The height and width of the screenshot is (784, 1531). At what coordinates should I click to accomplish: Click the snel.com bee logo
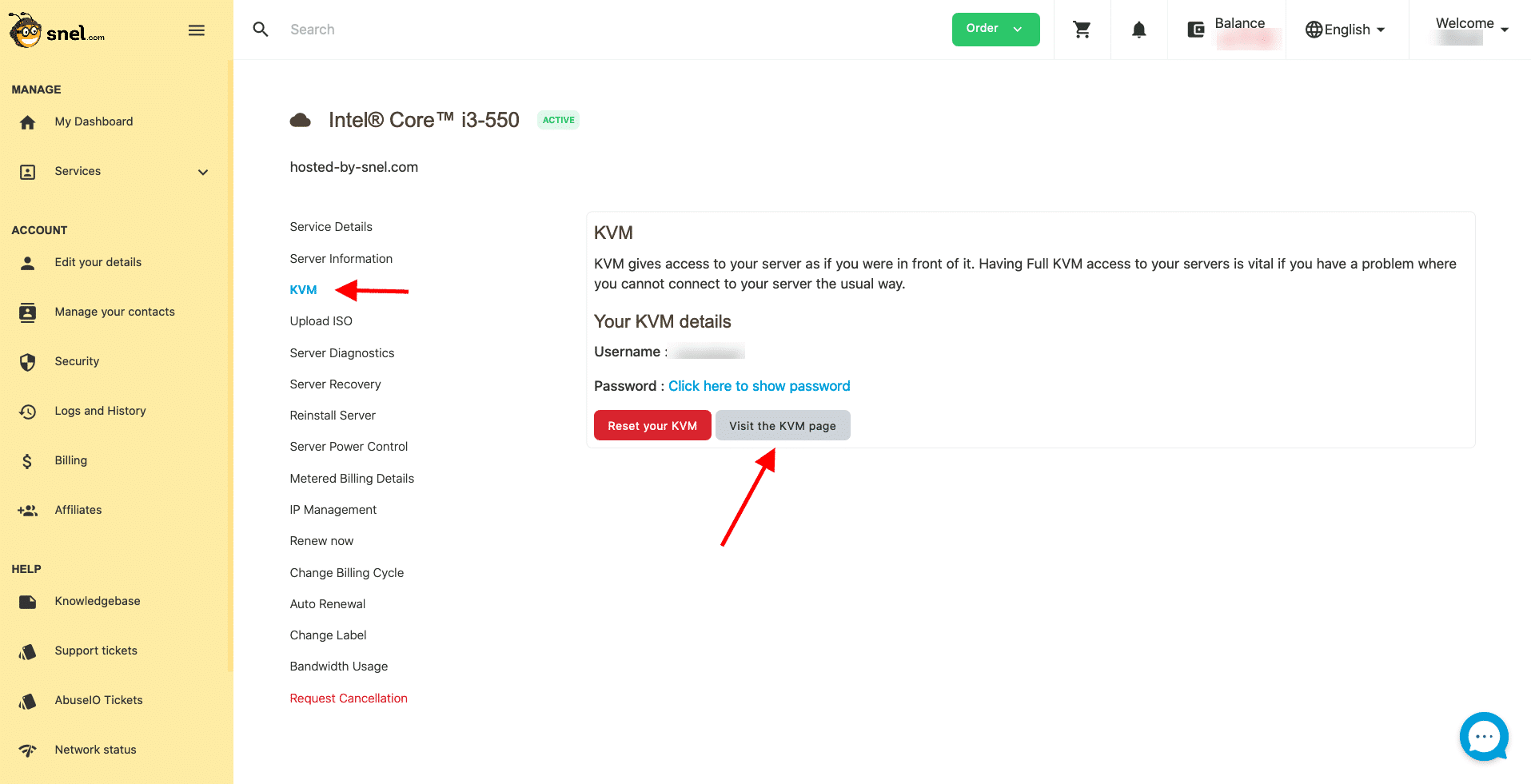click(56, 31)
